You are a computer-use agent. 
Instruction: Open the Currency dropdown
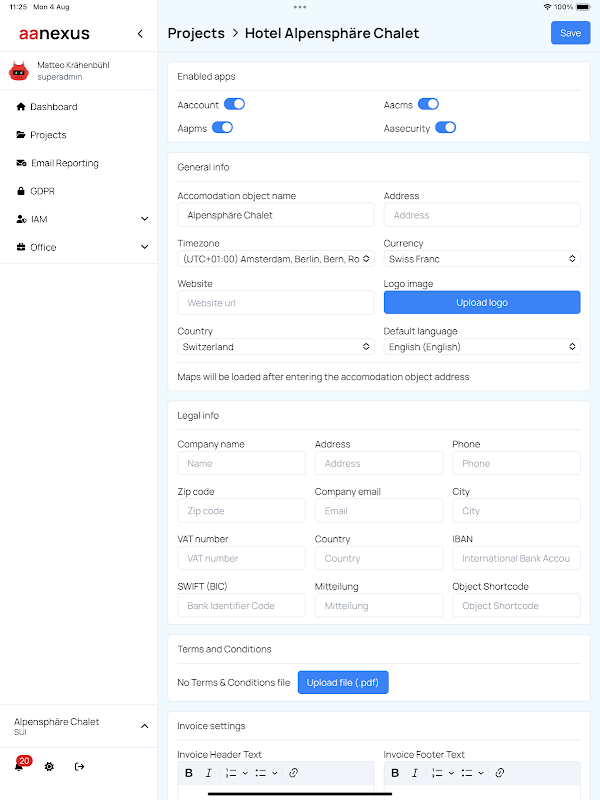coord(482,259)
